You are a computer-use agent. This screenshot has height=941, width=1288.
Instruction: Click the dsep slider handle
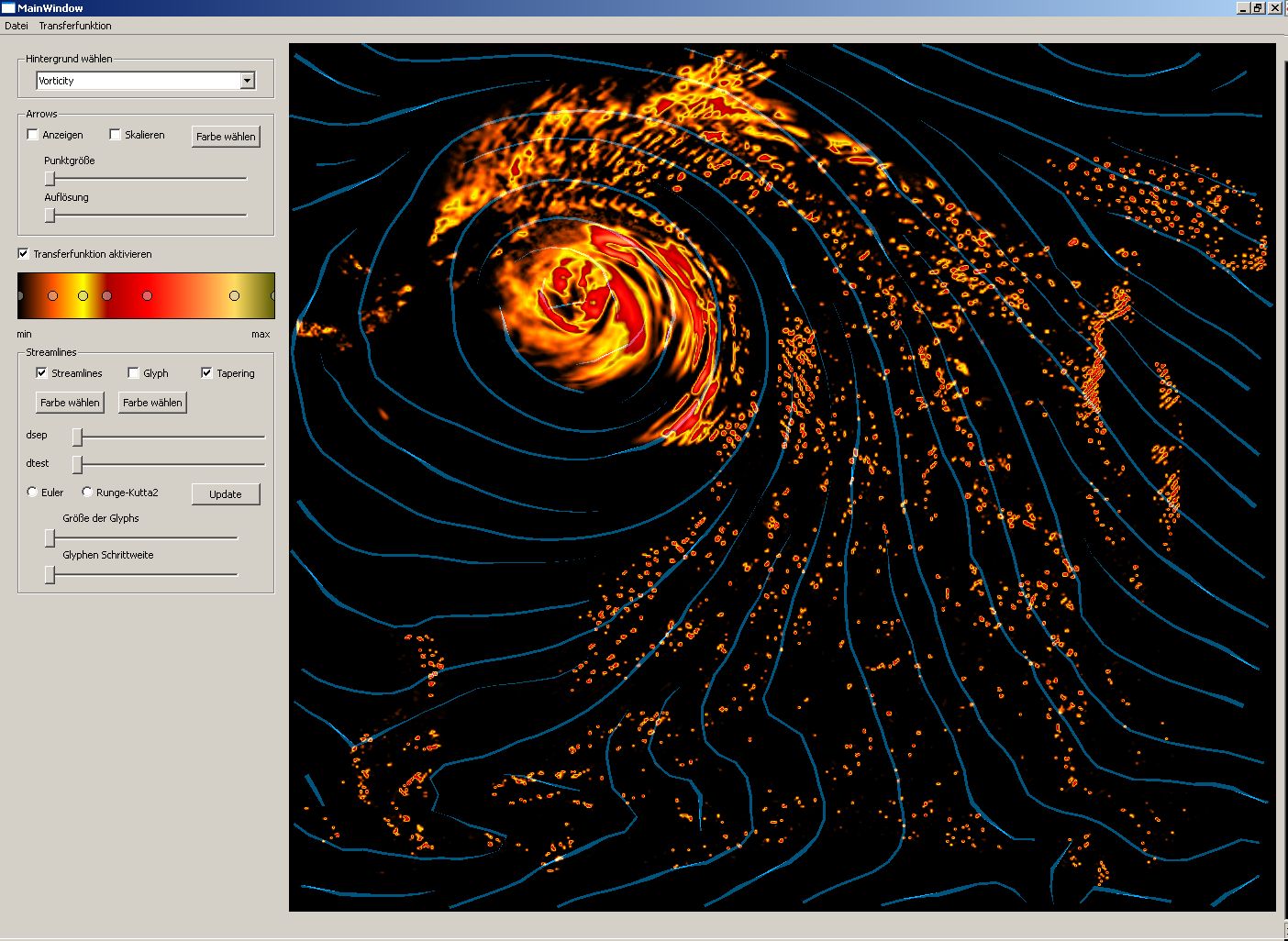click(x=78, y=437)
